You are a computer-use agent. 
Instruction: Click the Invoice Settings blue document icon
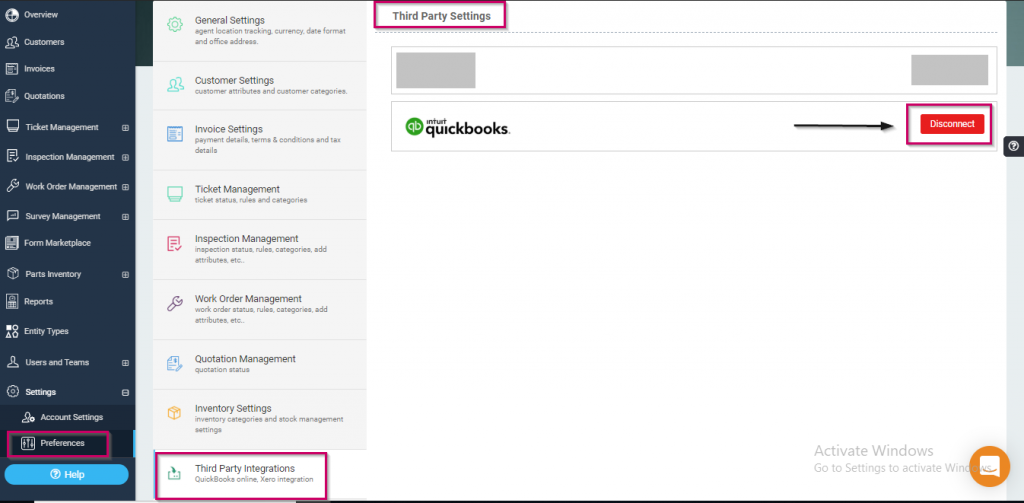(x=174, y=135)
